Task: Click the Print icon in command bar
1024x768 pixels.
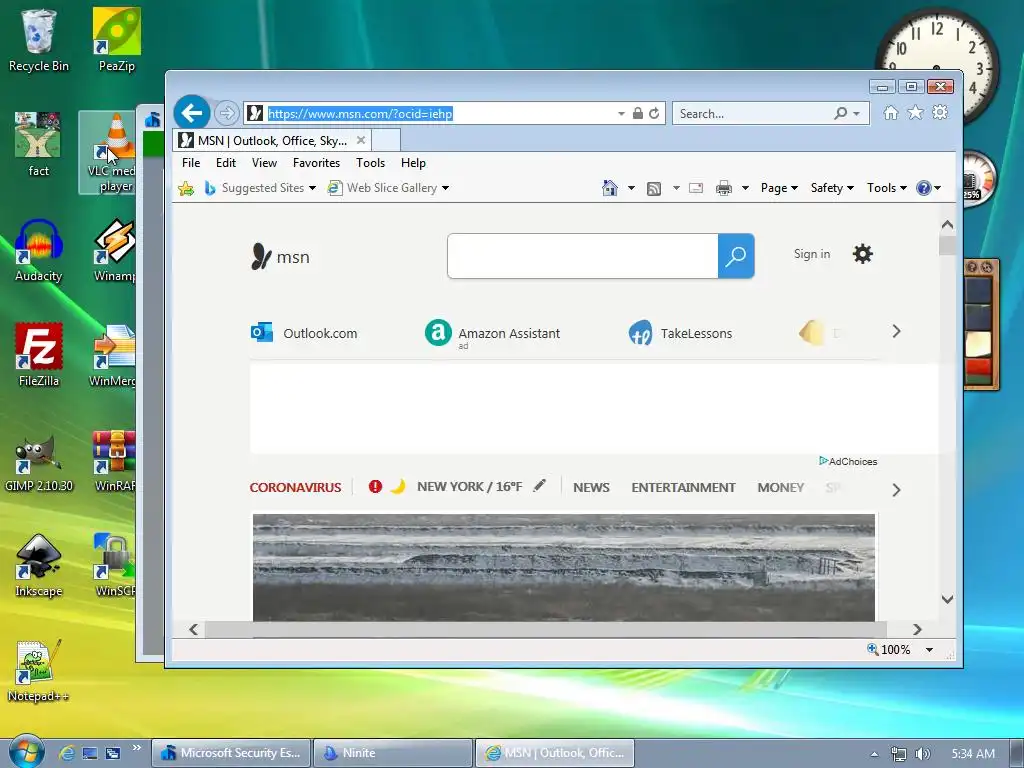Action: pyautogui.click(x=724, y=188)
